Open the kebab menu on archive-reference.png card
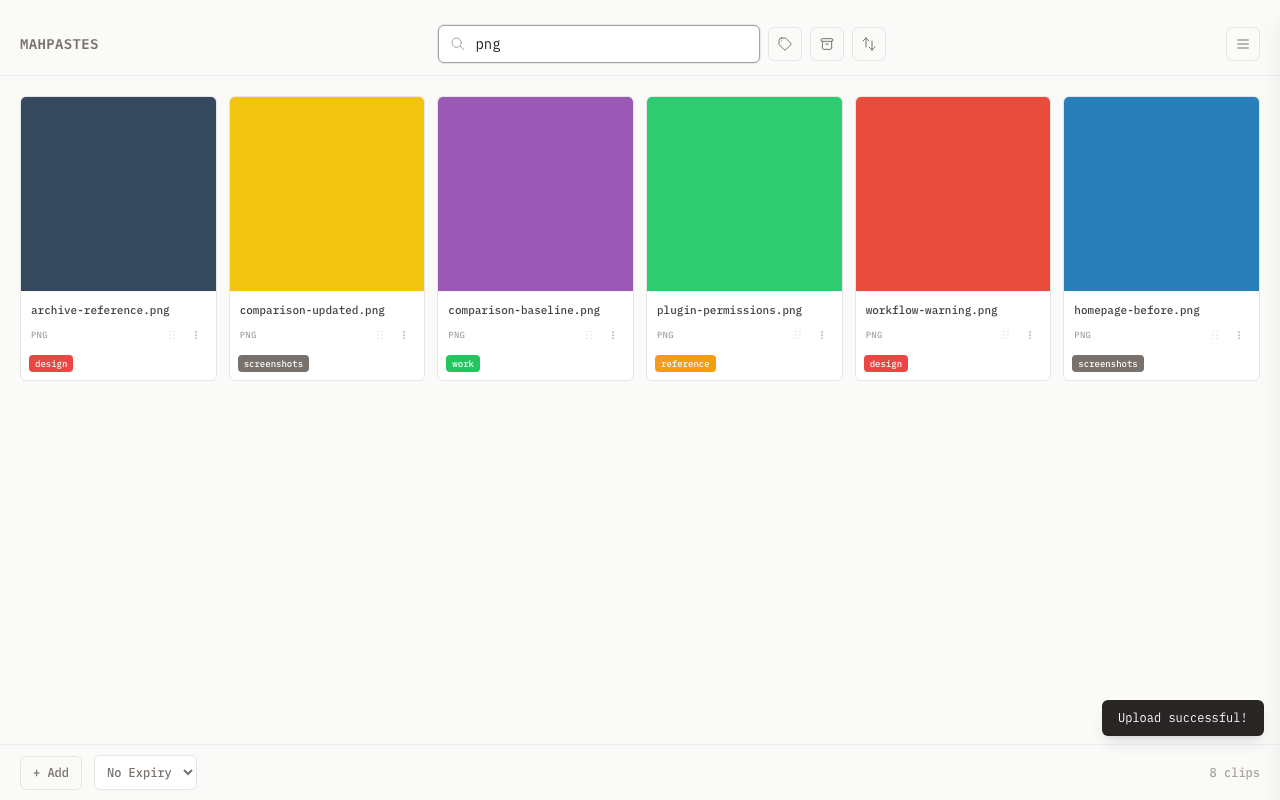Image resolution: width=1280 pixels, height=800 pixels. pos(195,334)
